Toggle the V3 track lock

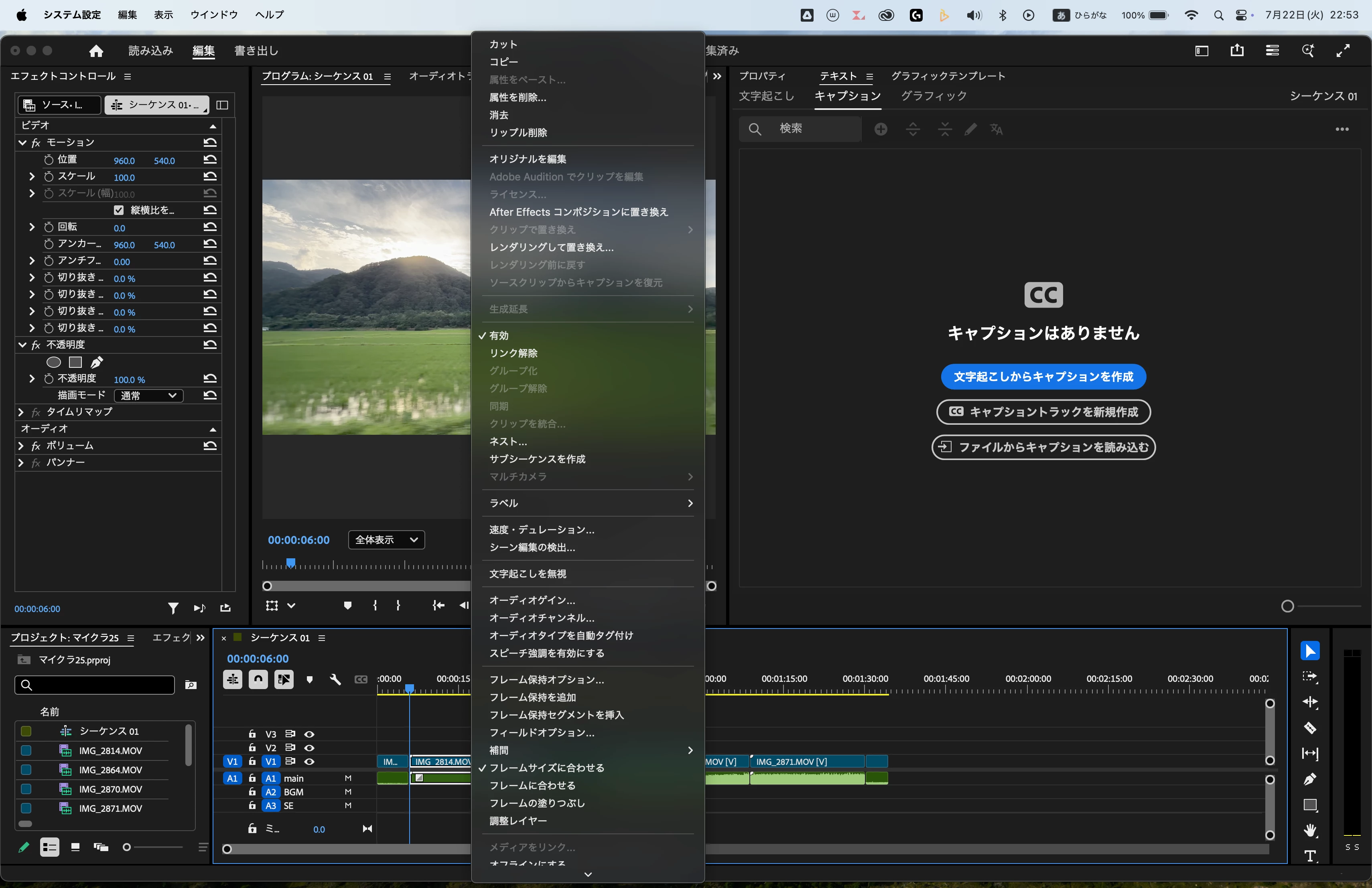coord(252,734)
